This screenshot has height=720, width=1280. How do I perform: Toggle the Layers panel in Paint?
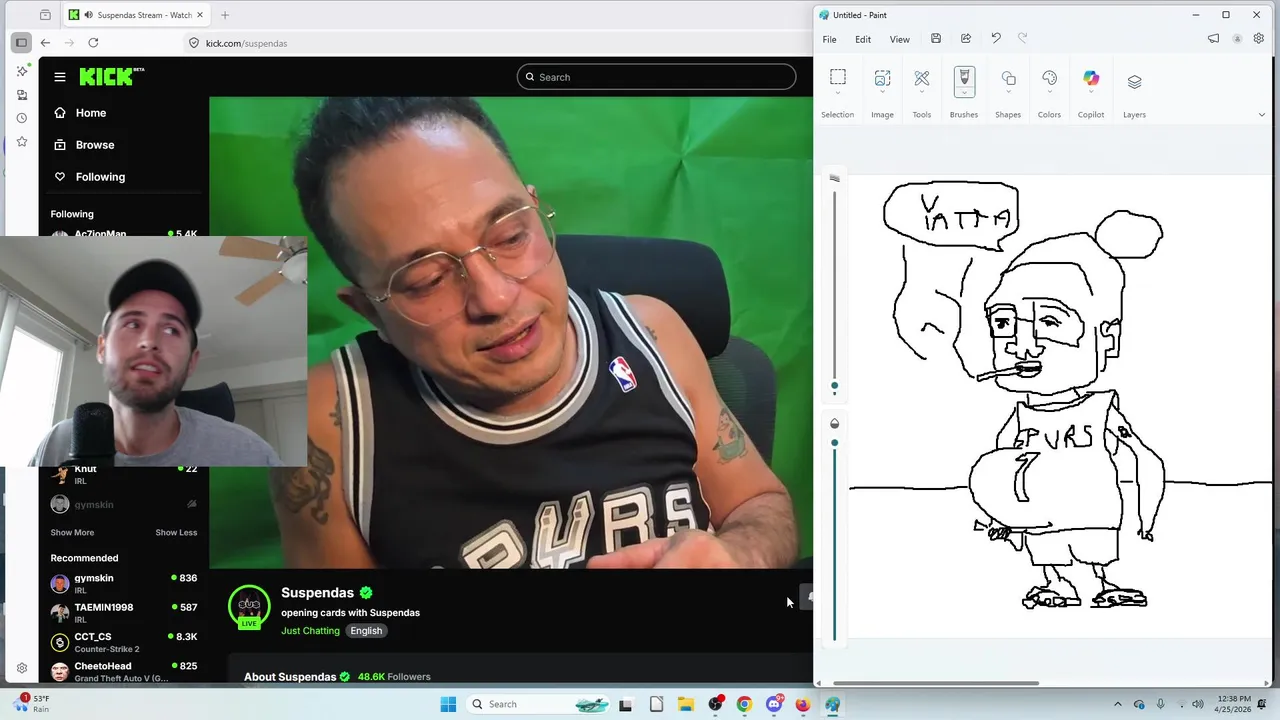click(1134, 82)
